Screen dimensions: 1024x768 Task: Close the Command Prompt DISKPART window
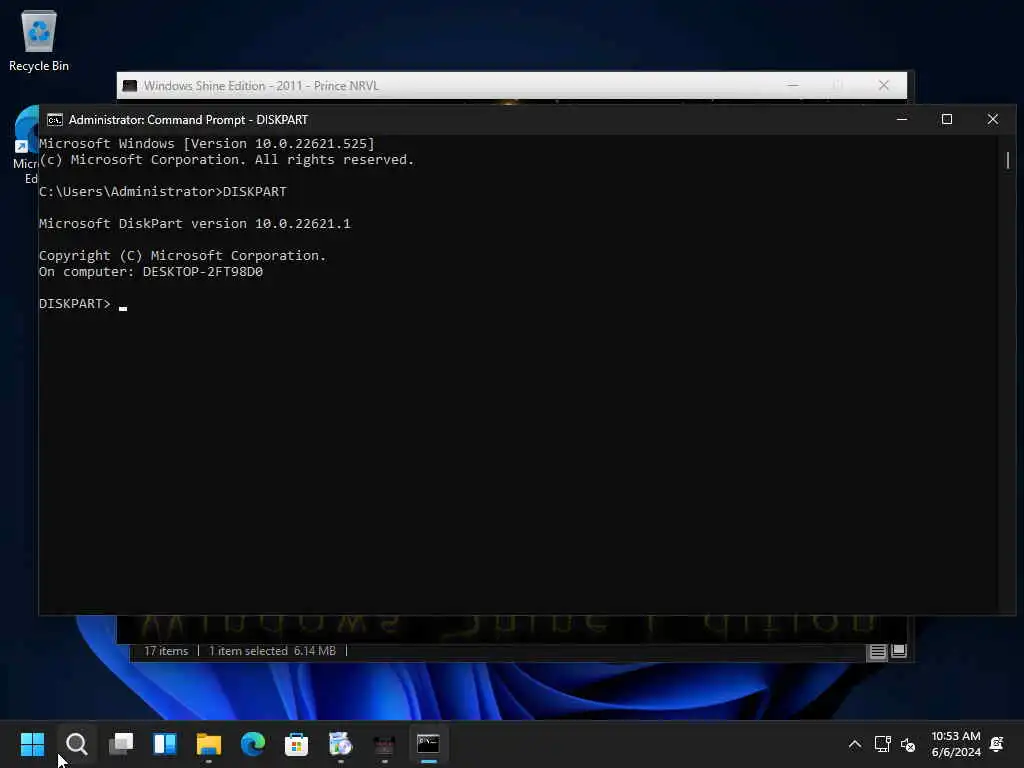coord(993,119)
